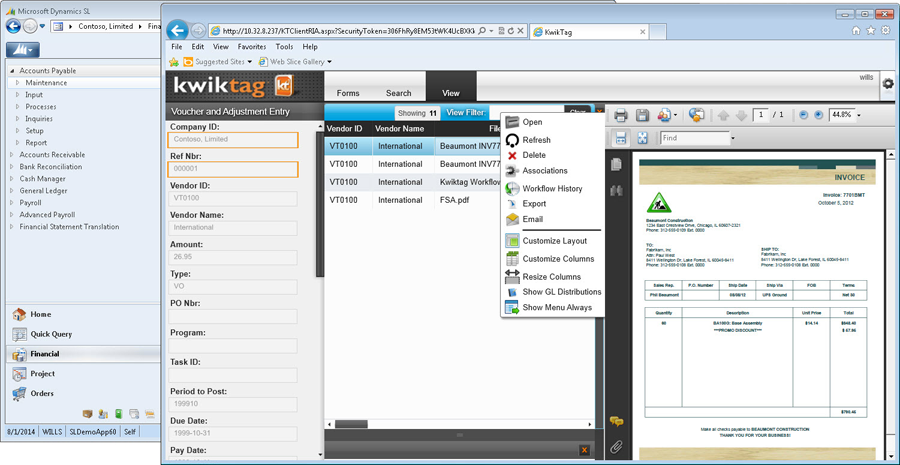Open attachments paperclip panel in viewer
Screen dimensions: 900x465
[x=617, y=447]
